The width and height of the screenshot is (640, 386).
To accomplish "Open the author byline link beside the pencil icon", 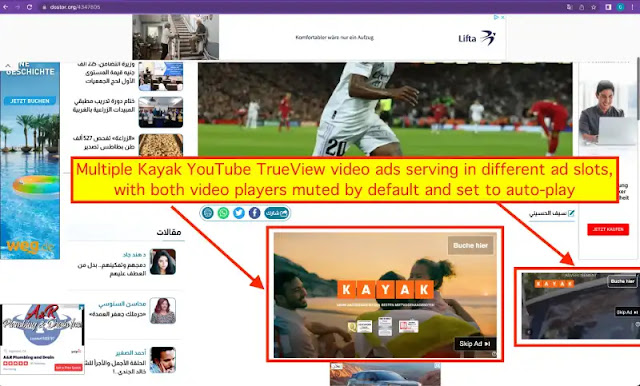I will pos(548,213).
